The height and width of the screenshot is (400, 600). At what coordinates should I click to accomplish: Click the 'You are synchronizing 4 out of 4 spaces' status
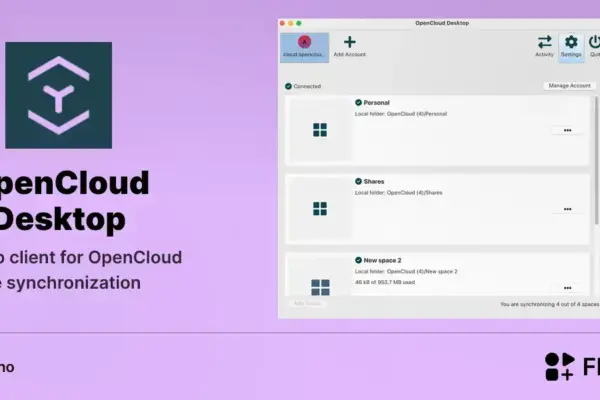pyautogui.click(x=549, y=304)
